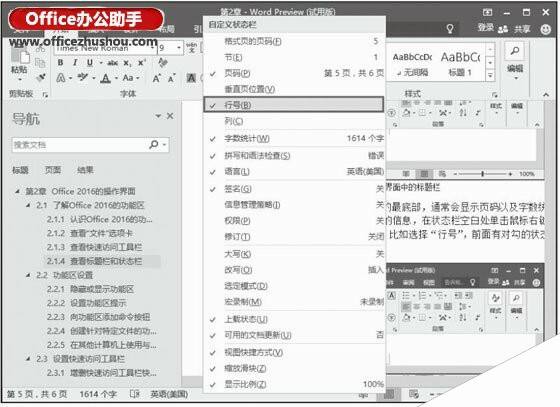Screen dimensions: 560x407
Task: Toggle 语言(L) language option
Action: [295, 172]
